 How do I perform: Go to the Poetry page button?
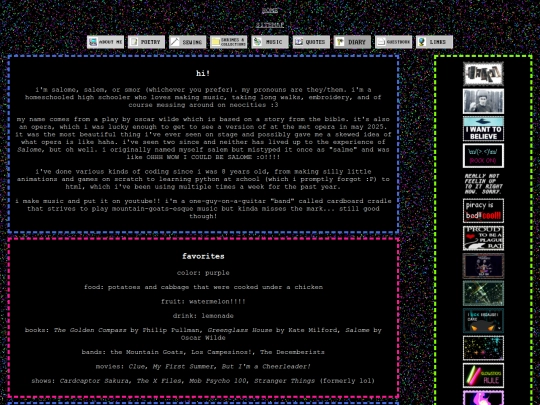pos(146,42)
